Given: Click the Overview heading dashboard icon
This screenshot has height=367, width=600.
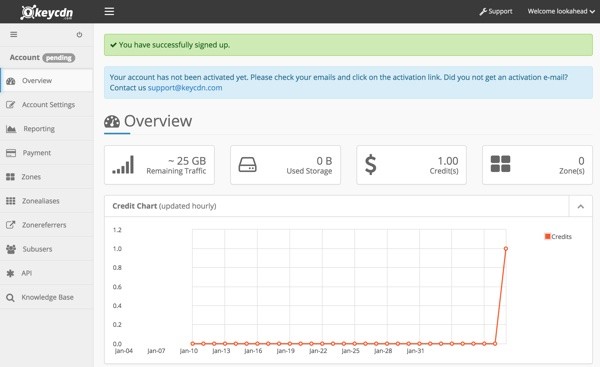Looking at the screenshot, I should [112, 122].
